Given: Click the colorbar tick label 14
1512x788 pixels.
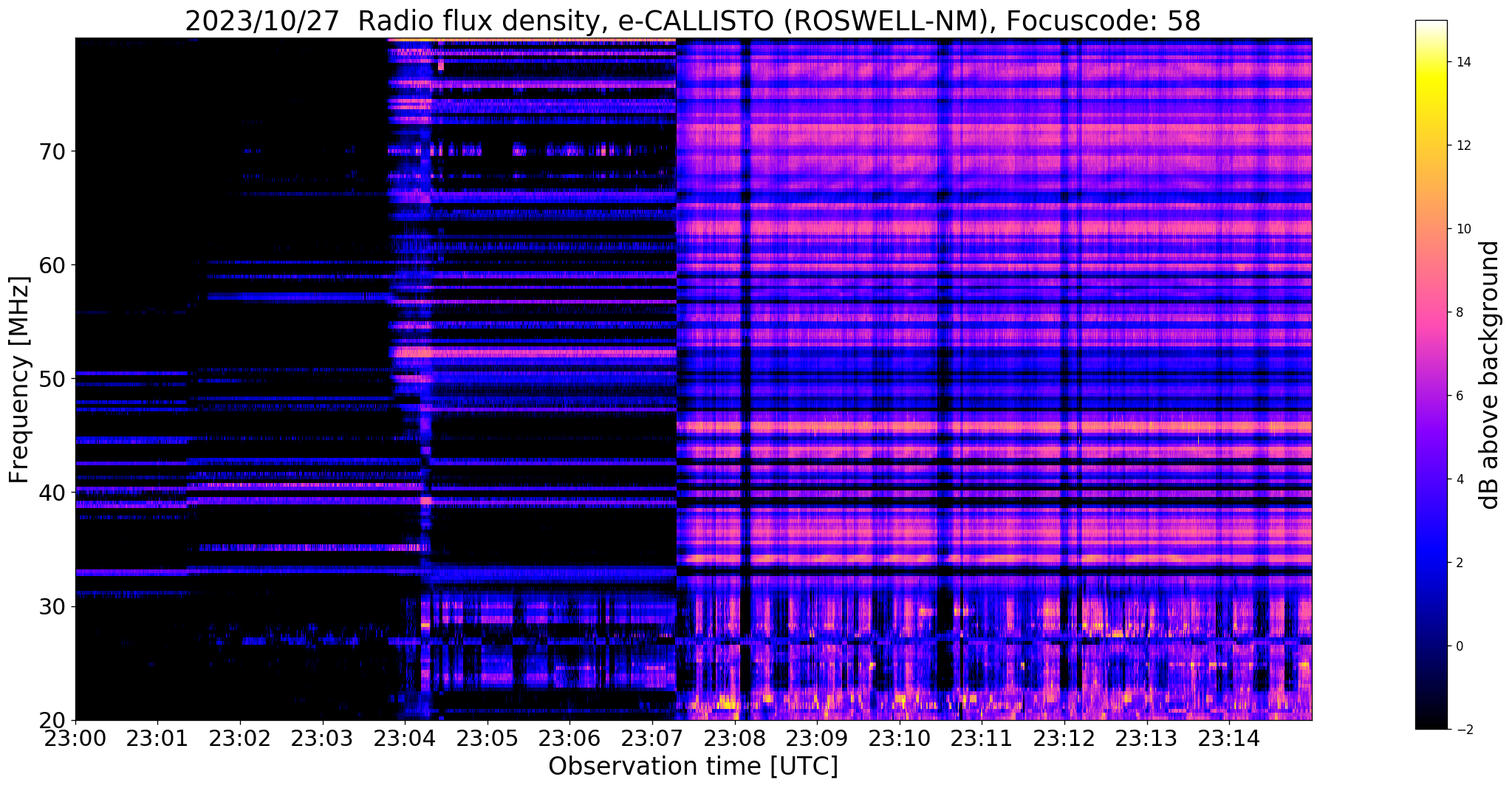Looking at the screenshot, I should point(1462,62).
